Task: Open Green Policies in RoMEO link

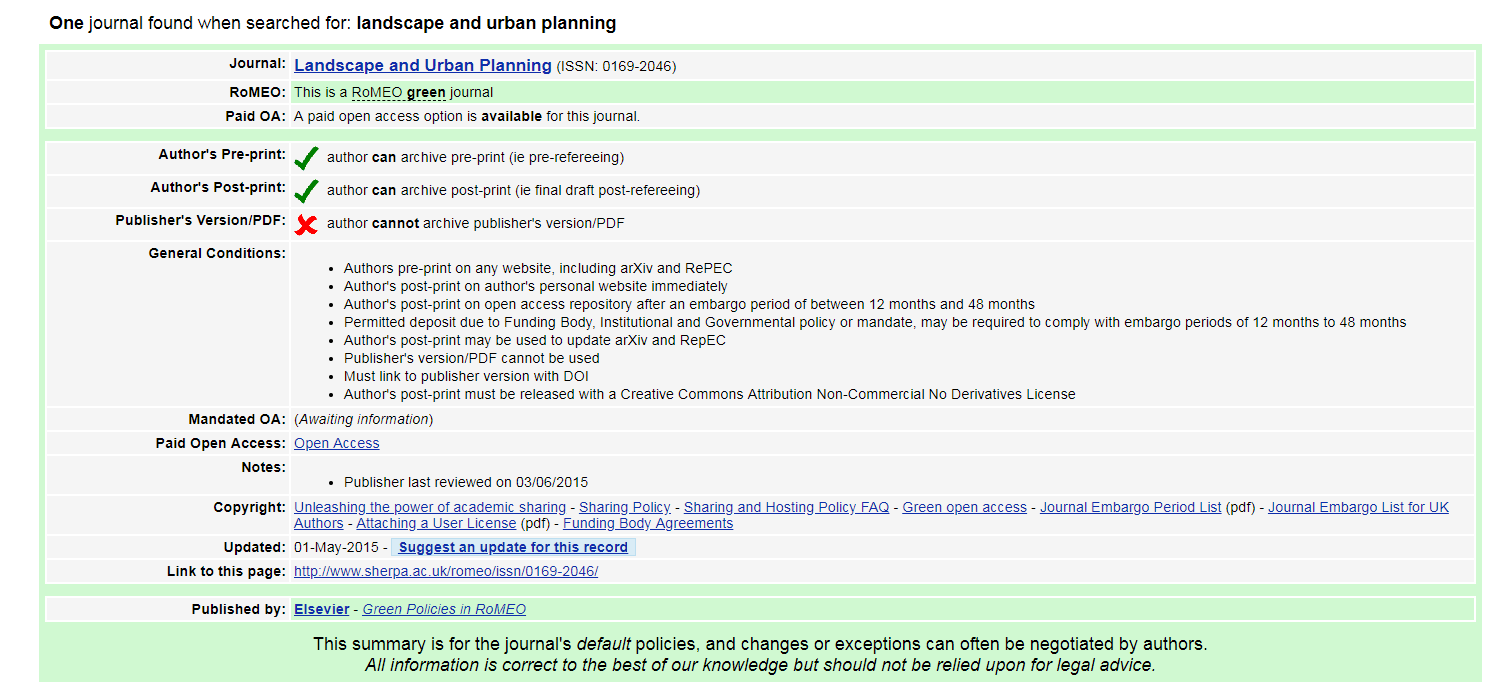Action: tap(443, 610)
